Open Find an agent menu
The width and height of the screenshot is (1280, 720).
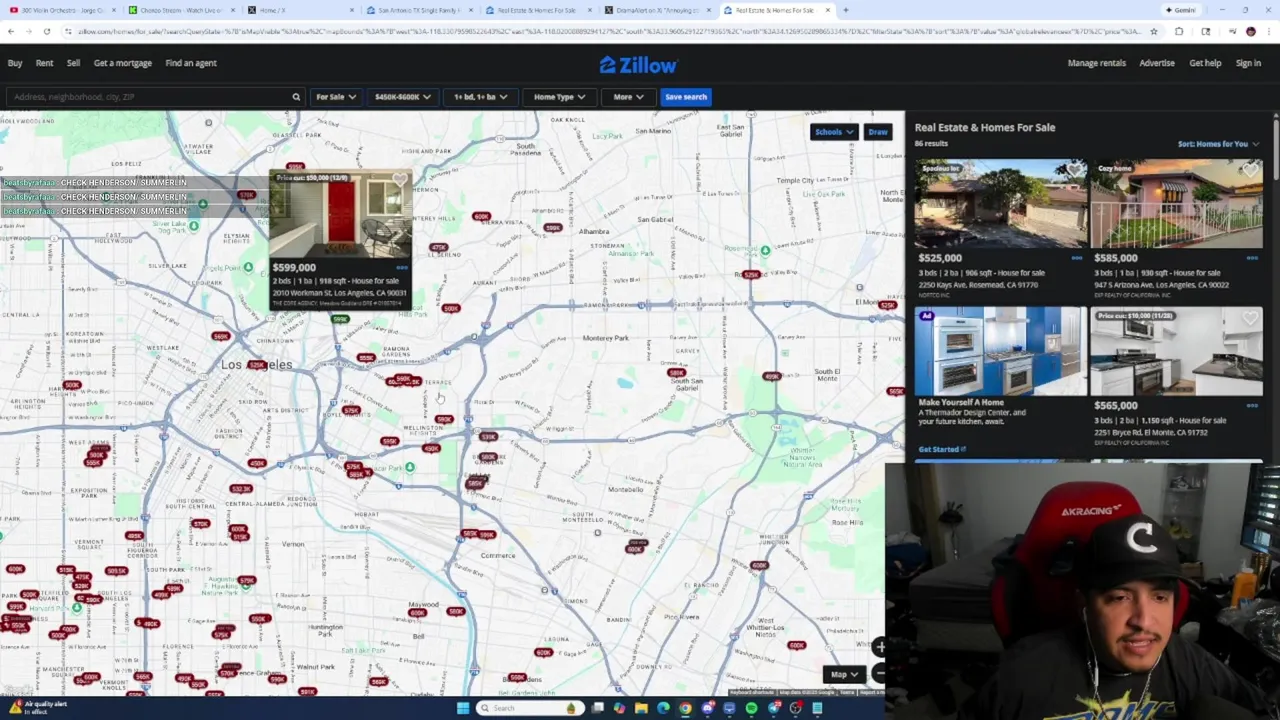pos(191,63)
